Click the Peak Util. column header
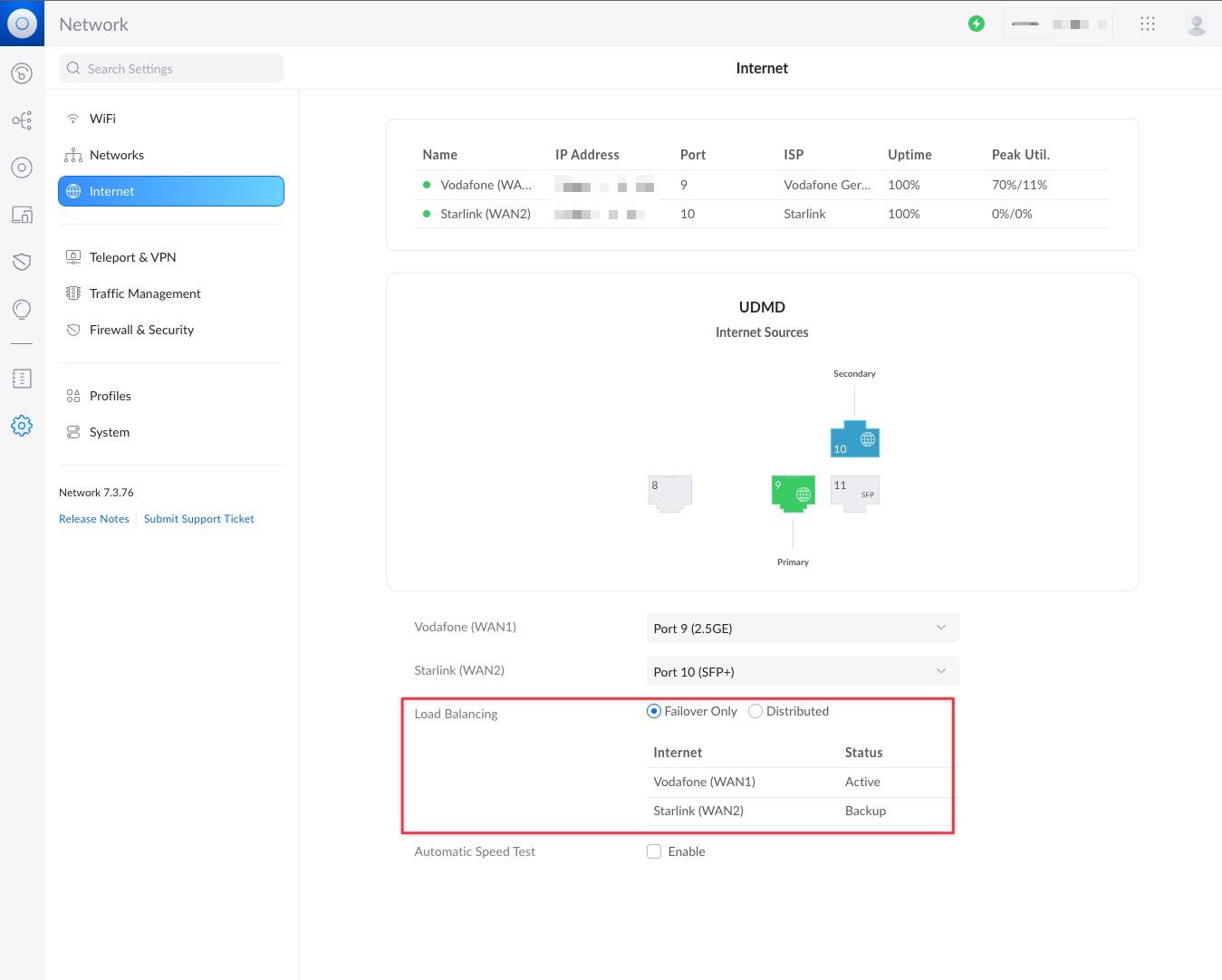 pyautogui.click(x=1021, y=155)
